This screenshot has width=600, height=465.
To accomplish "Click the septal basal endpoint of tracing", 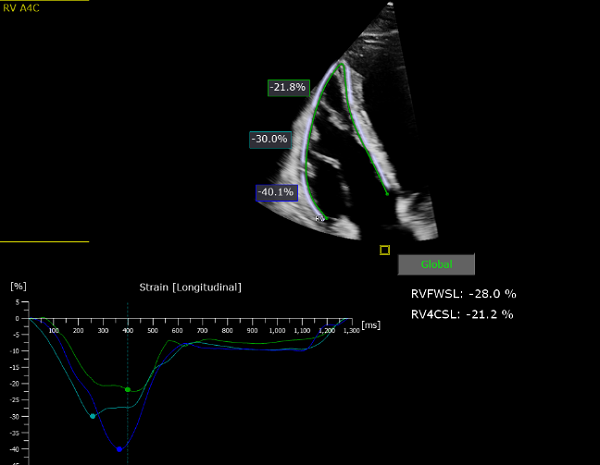I will click(386, 192).
